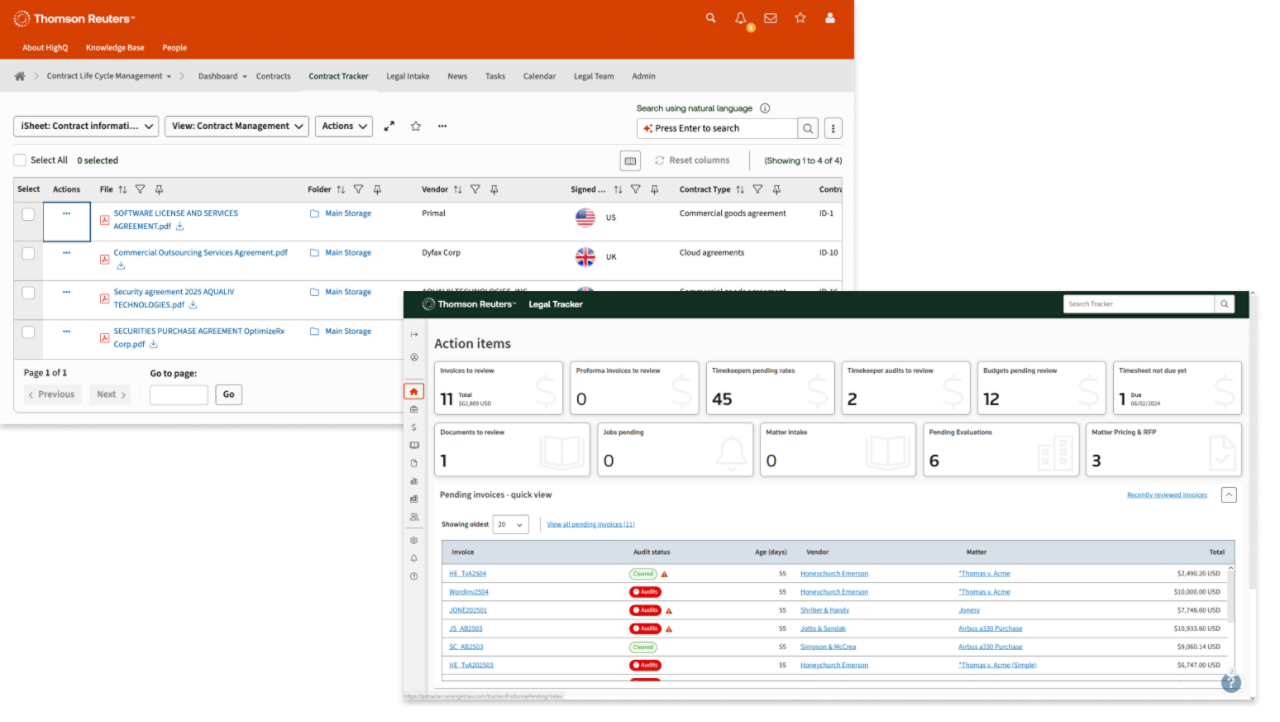Click the Search Tracker magnifier icon
1280x722 pixels.
coord(1224,304)
